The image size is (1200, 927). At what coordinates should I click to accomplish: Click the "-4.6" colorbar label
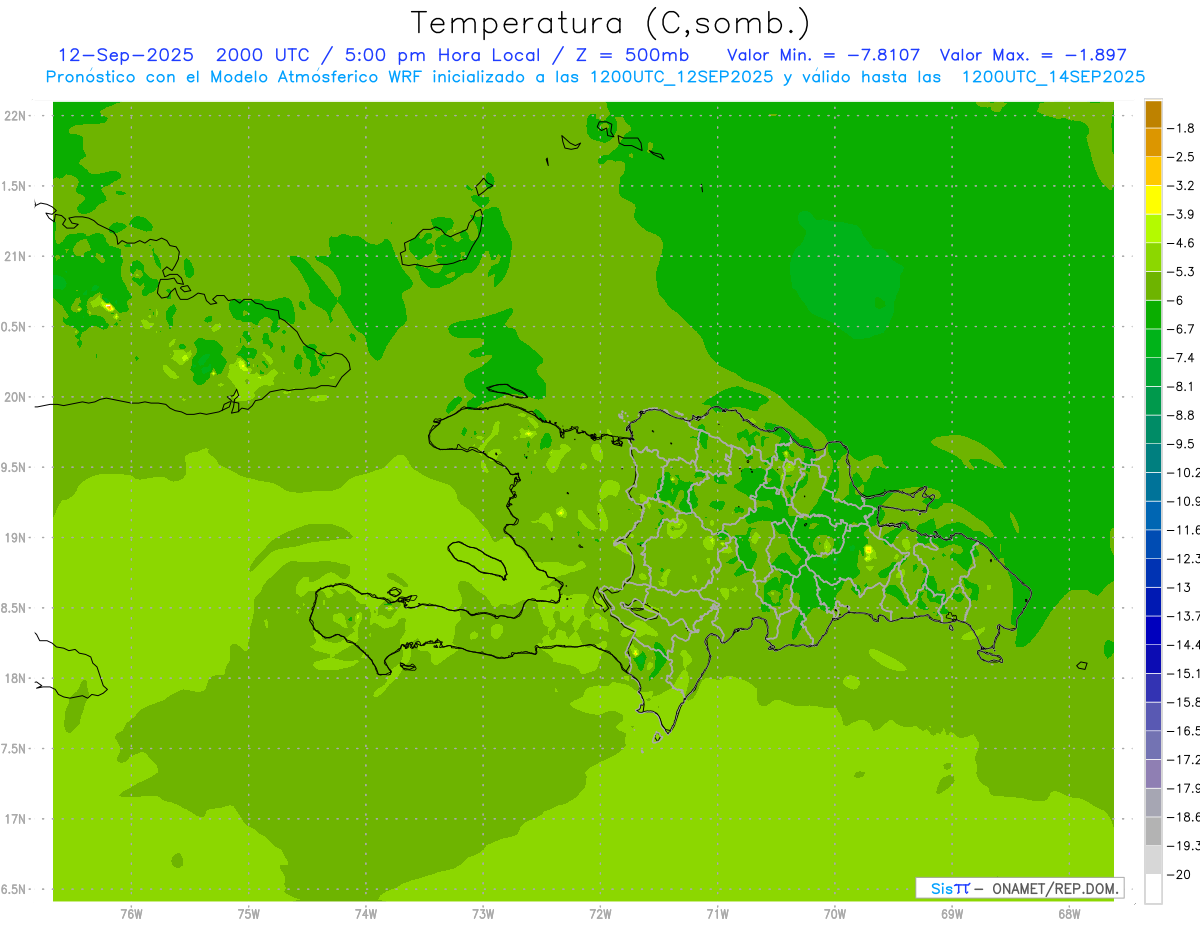point(1182,243)
